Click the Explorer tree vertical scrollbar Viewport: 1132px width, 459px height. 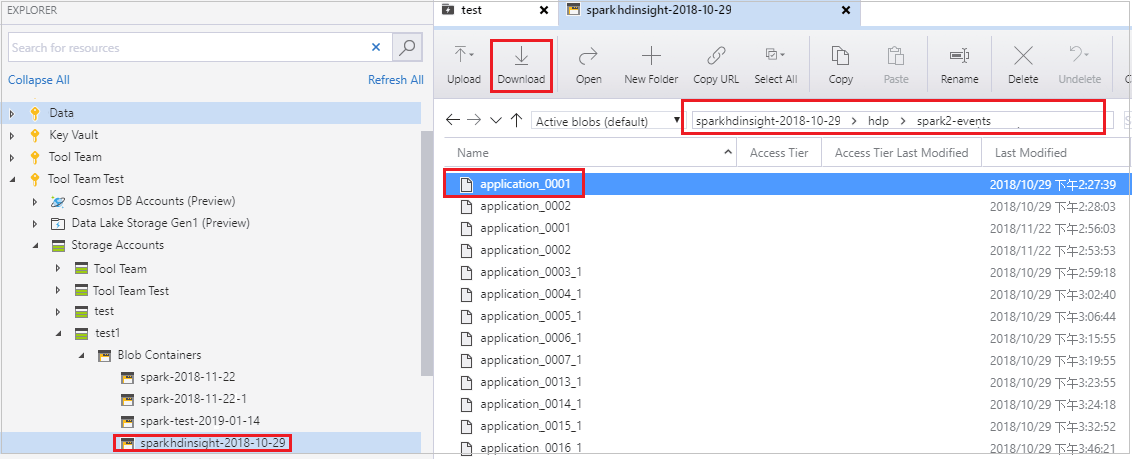(x=427, y=253)
